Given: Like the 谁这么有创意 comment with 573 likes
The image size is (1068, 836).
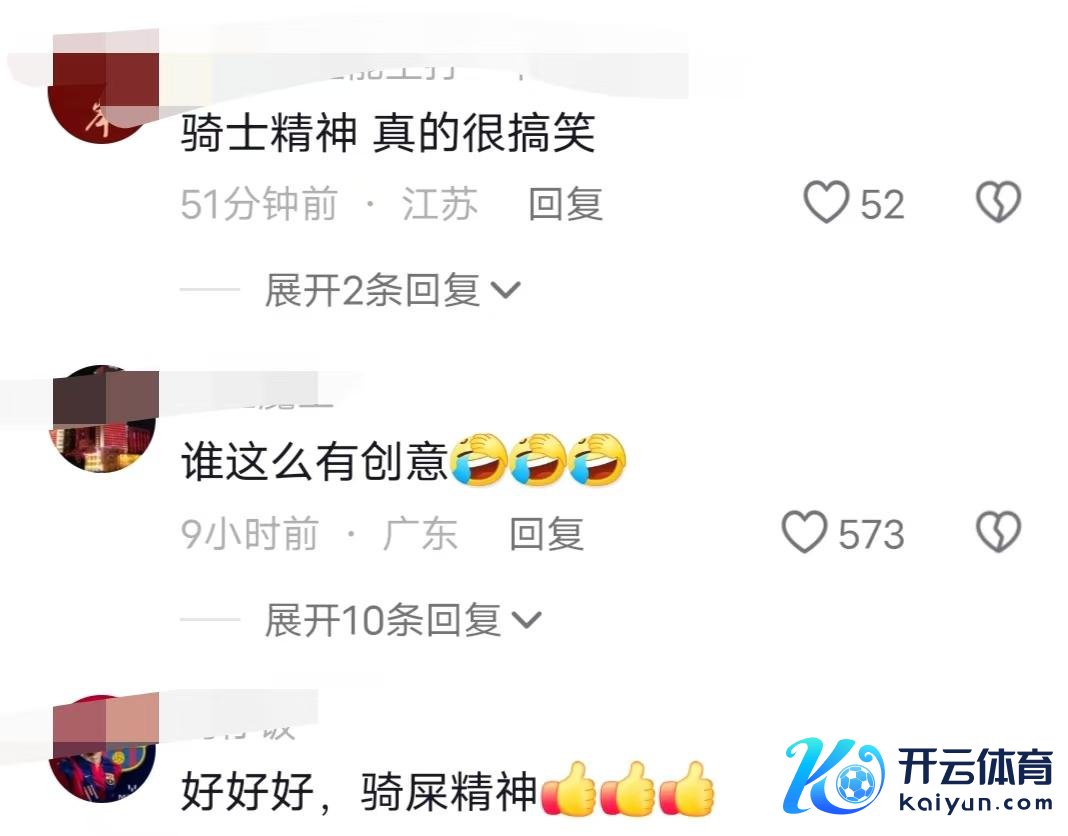Looking at the screenshot, I should (x=804, y=532).
